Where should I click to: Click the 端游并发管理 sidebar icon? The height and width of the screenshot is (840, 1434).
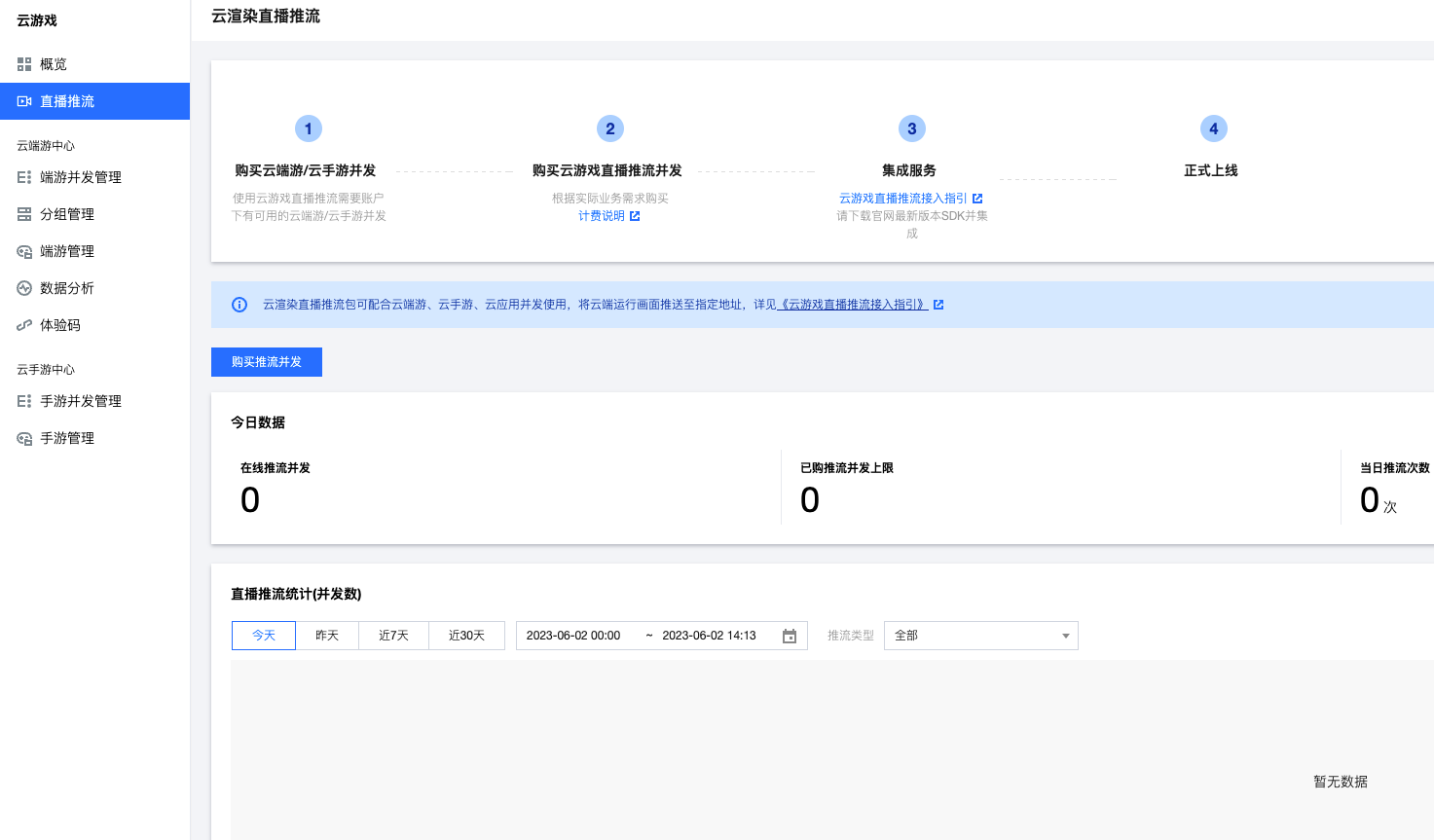(24, 177)
